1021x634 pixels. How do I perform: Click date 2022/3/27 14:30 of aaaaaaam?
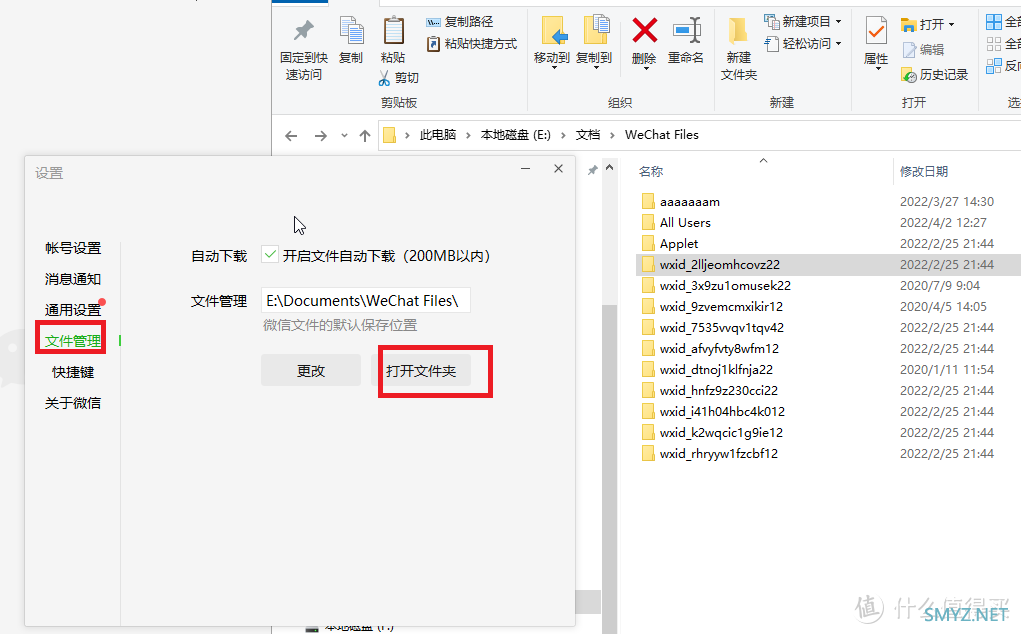pyautogui.click(x=947, y=202)
